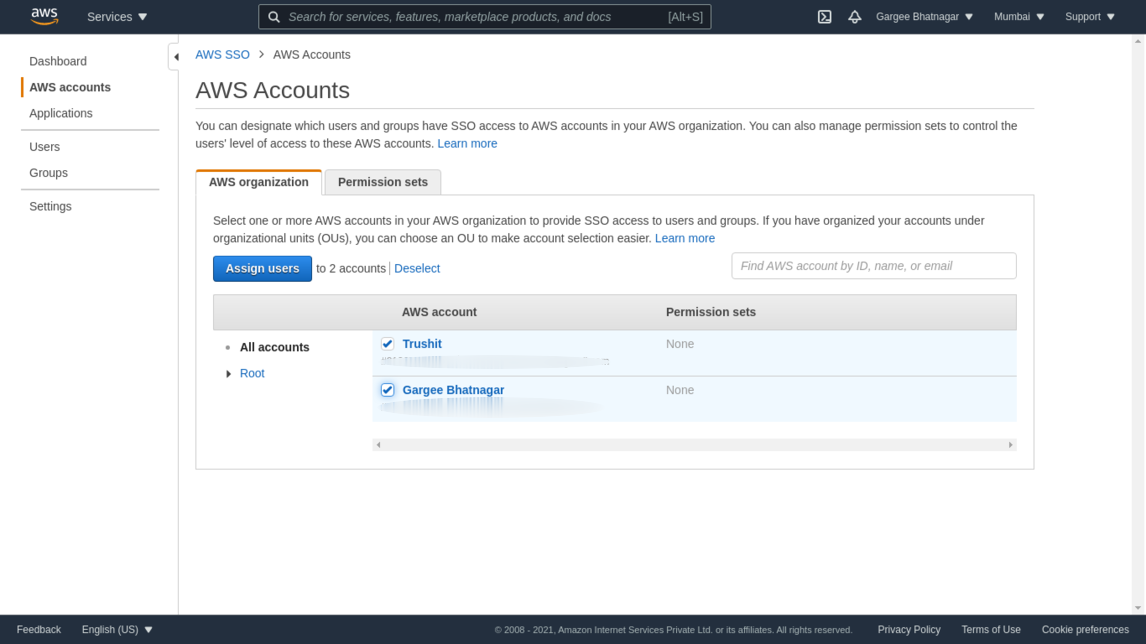This screenshot has height=644, width=1146.
Task: Open the Services dropdown menu
Action: 117,17
